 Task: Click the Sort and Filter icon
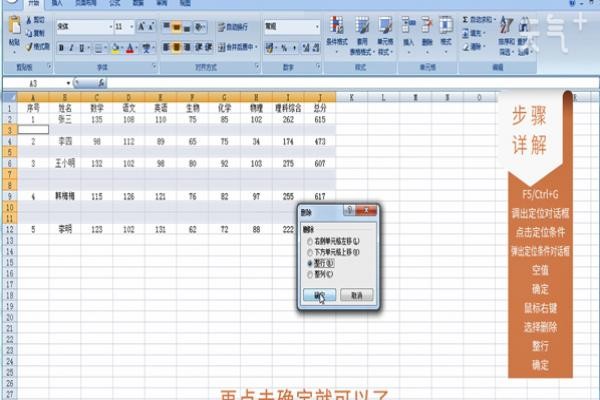click(x=506, y=26)
